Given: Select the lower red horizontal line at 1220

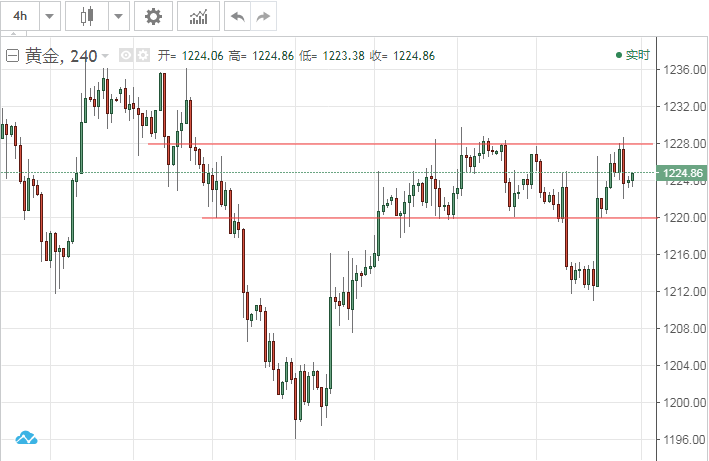Looking at the screenshot, I should tap(430, 218).
